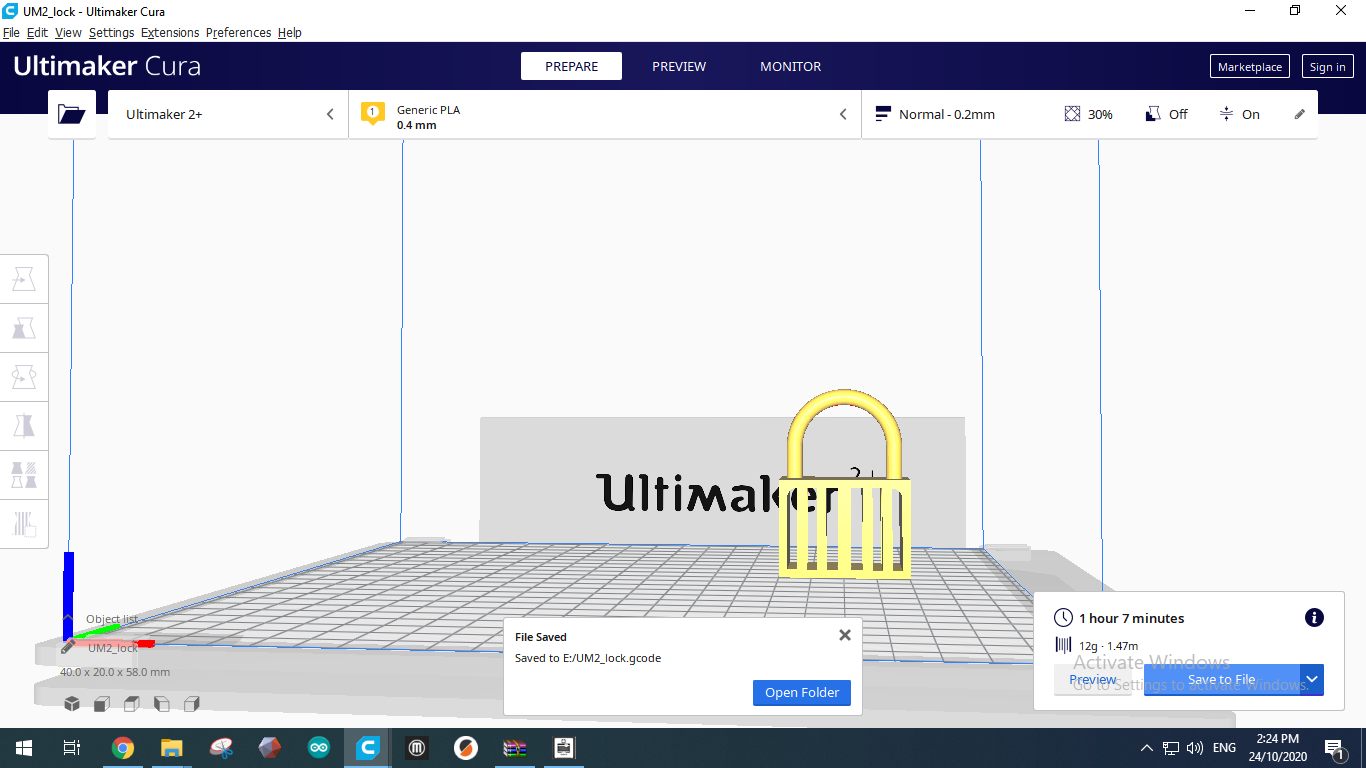Click the clock icon beside print time

point(1063,618)
